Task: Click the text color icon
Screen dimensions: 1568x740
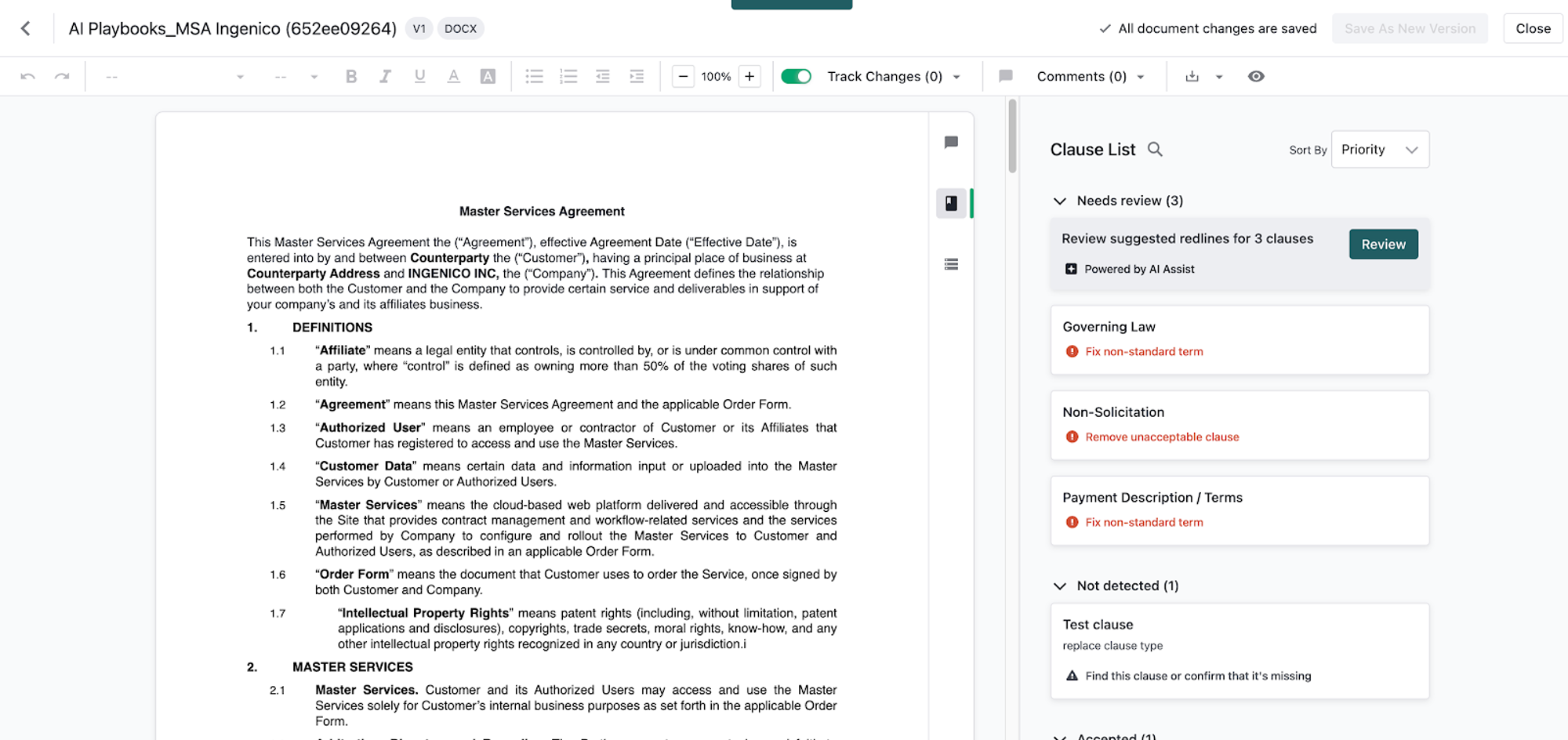Action: click(454, 76)
